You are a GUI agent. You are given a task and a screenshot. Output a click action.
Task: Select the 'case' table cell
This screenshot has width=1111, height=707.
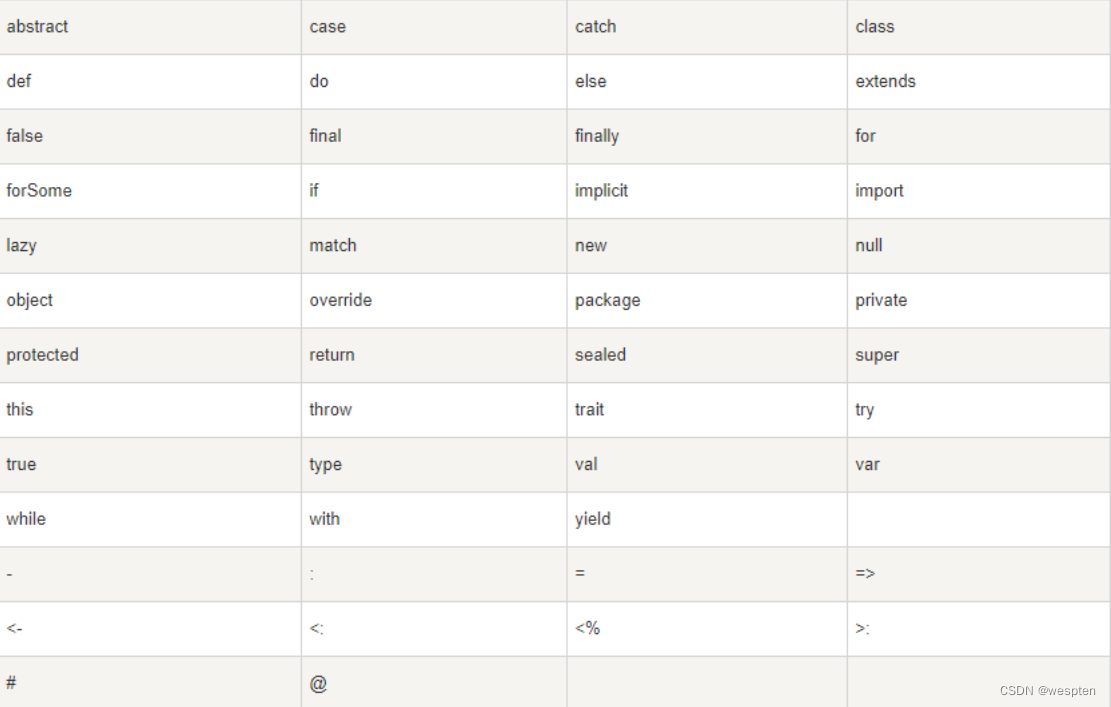tap(328, 27)
